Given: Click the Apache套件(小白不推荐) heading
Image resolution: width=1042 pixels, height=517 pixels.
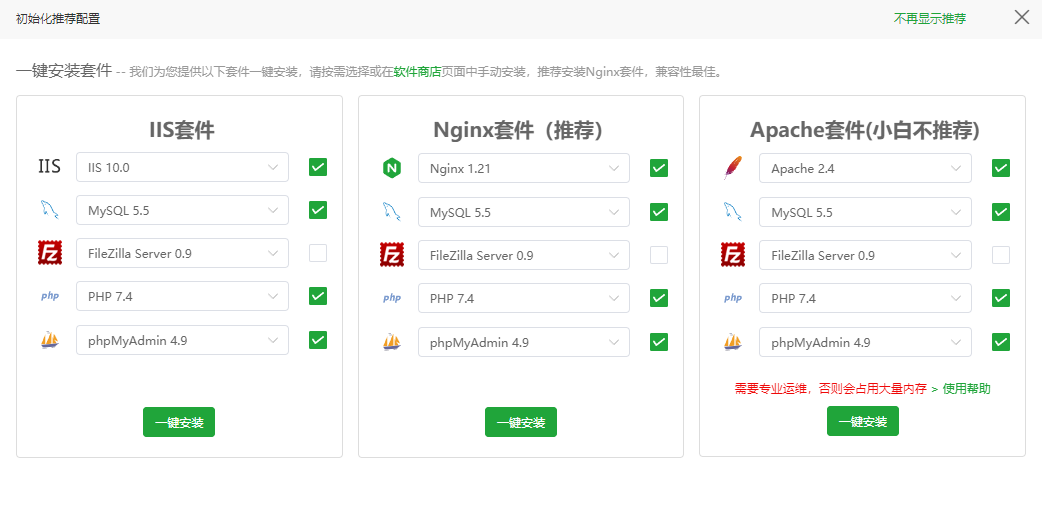Looking at the screenshot, I should coord(865,130).
